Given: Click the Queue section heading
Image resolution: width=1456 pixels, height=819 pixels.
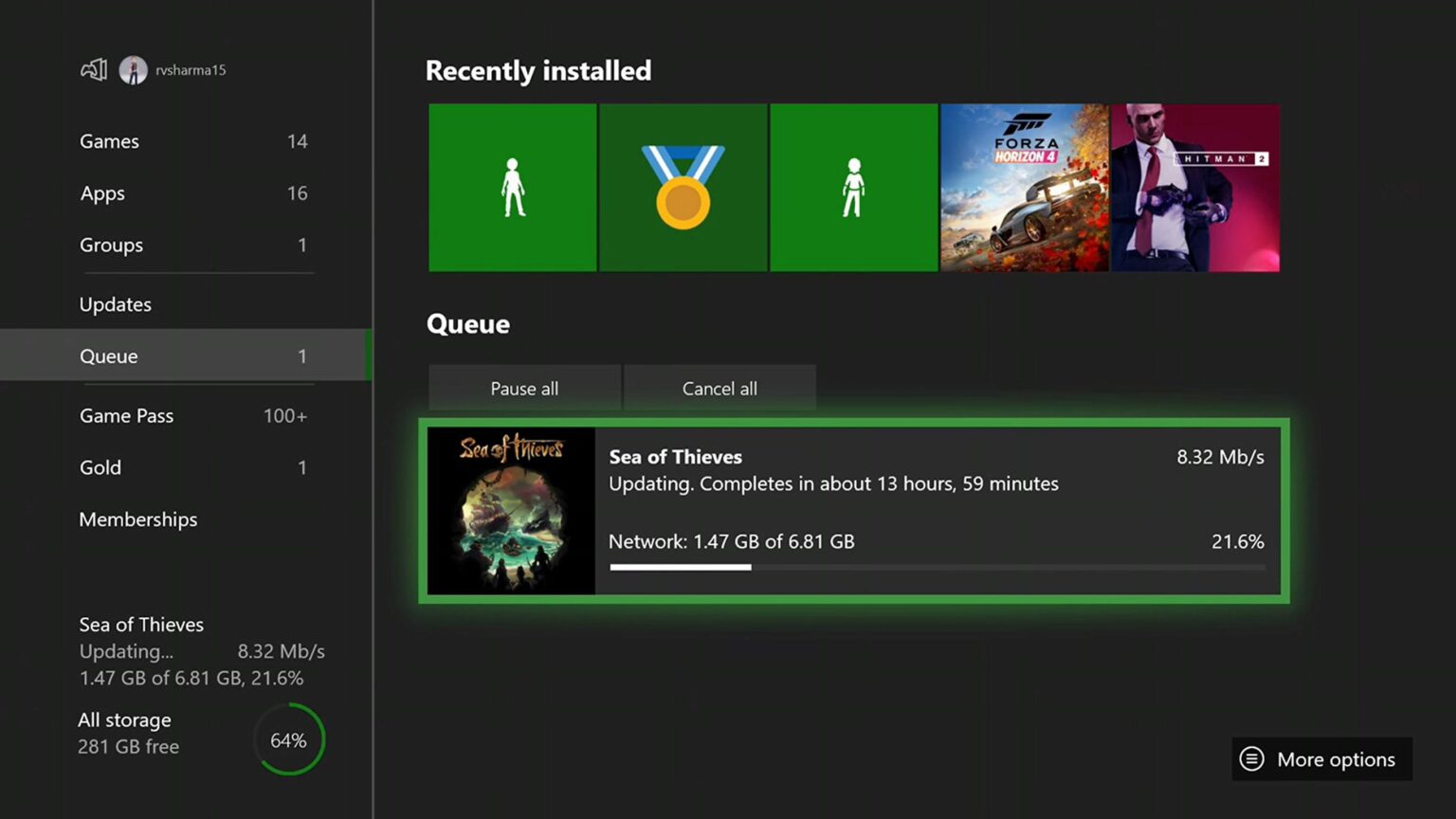Looking at the screenshot, I should click(468, 324).
